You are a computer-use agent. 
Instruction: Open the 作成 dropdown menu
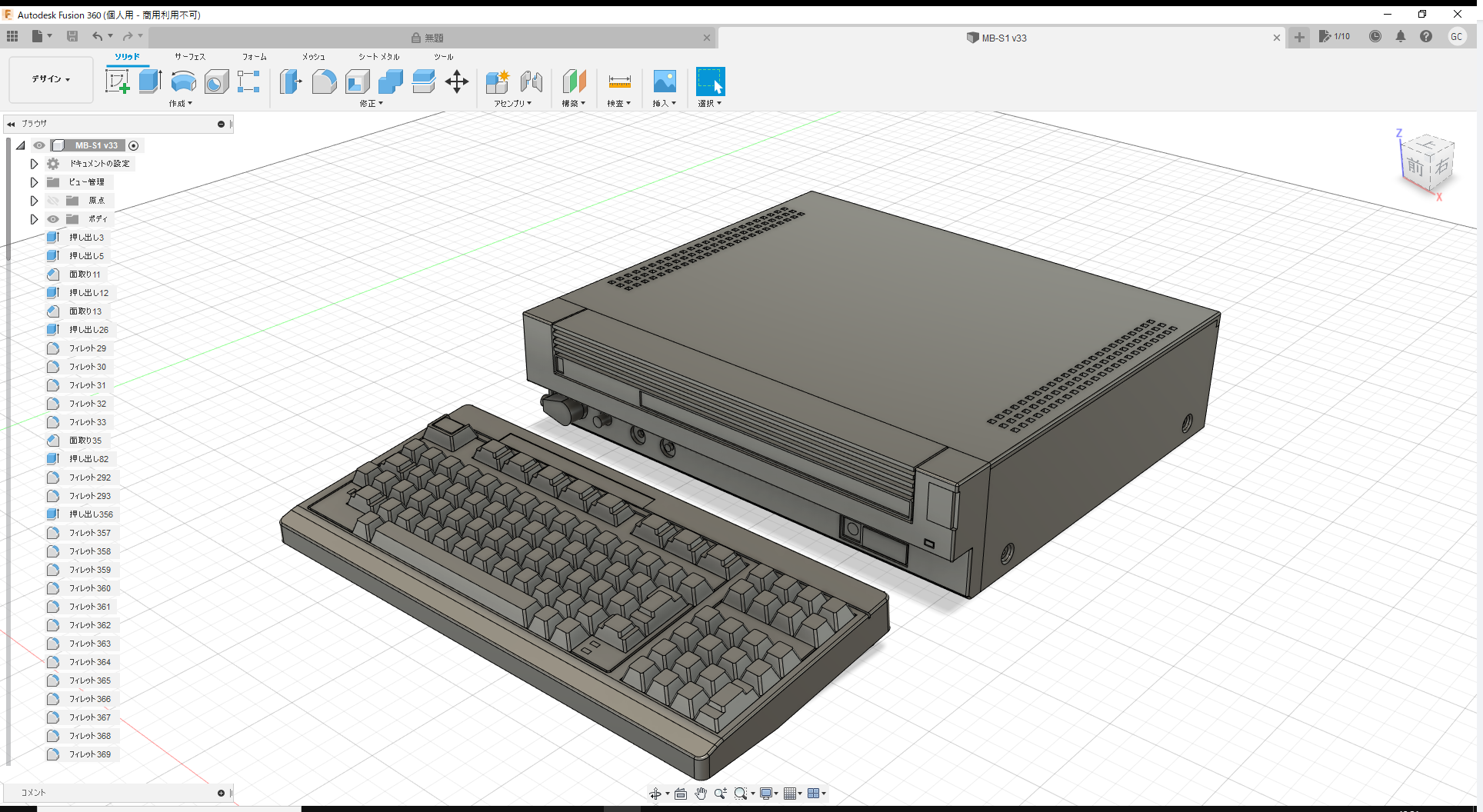[x=180, y=104]
